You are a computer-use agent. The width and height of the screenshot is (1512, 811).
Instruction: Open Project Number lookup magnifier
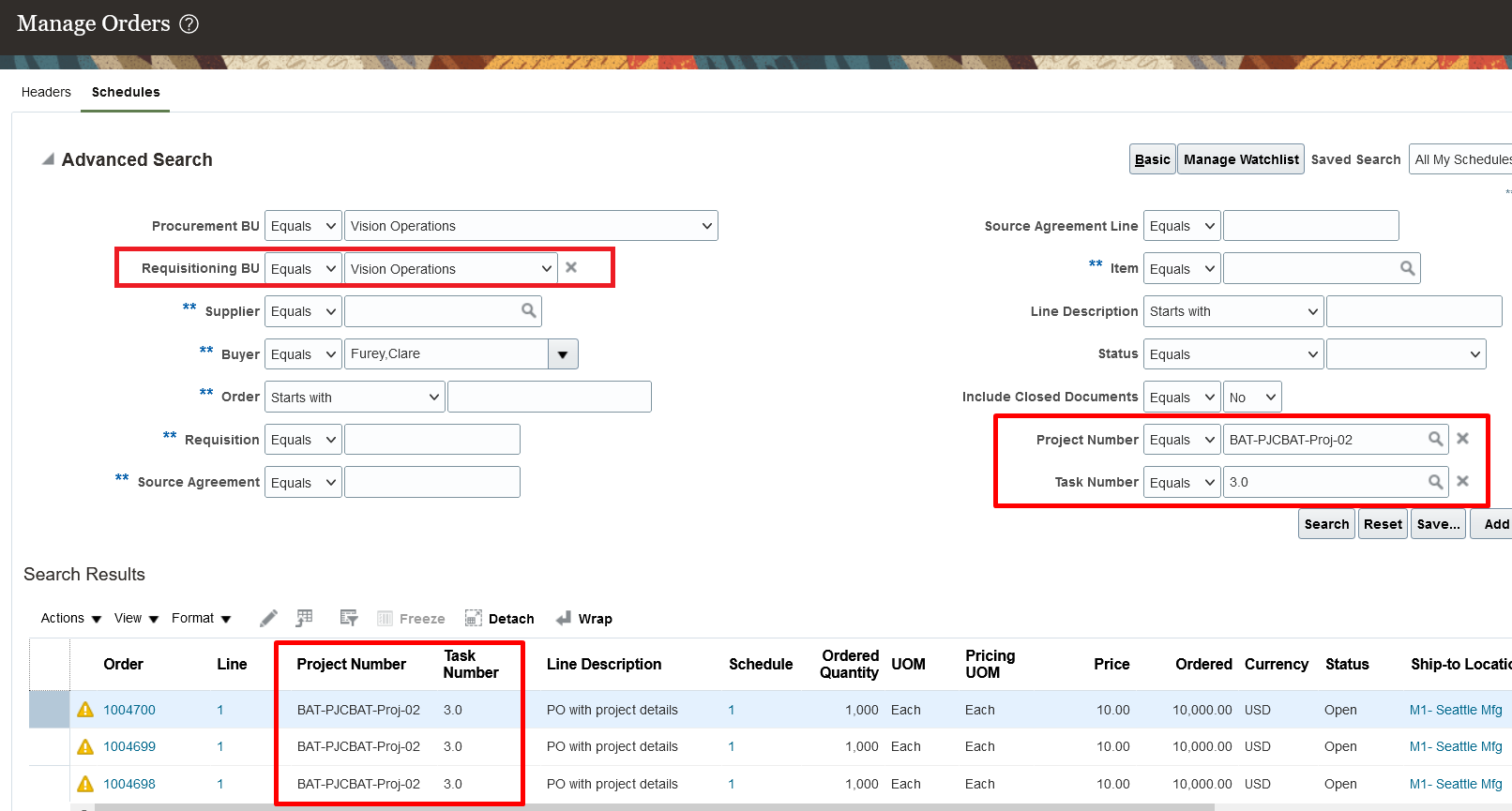pos(1436,439)
